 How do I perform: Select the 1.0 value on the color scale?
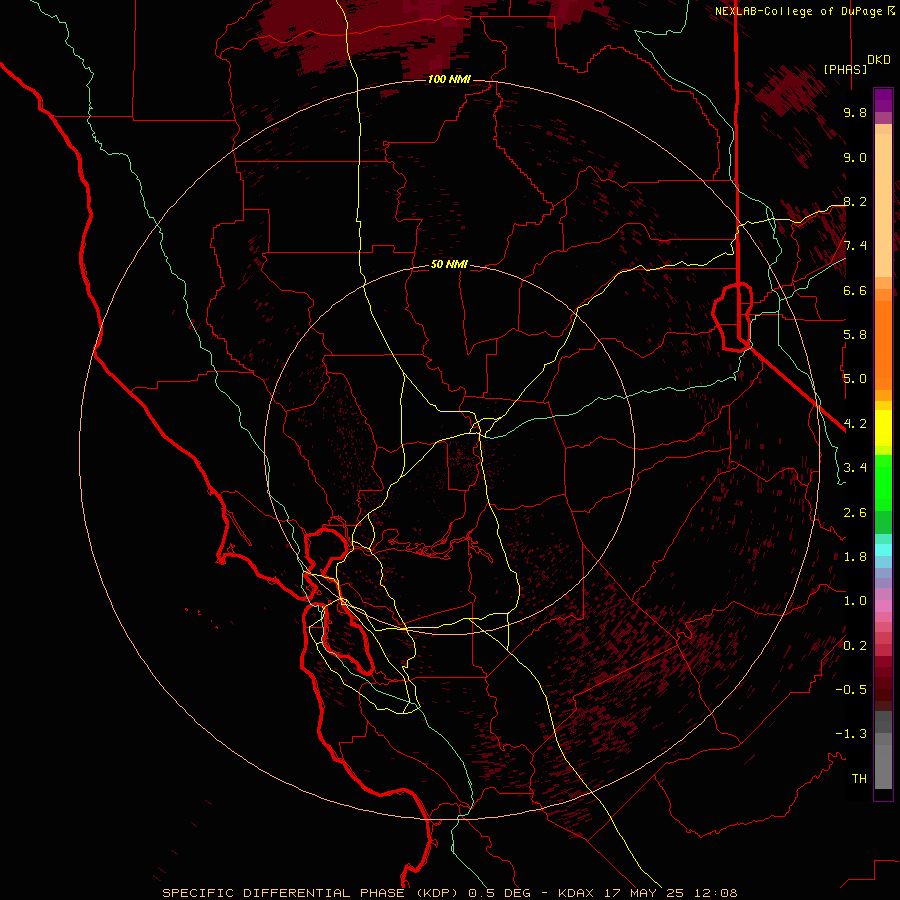(x=855, y=601)
